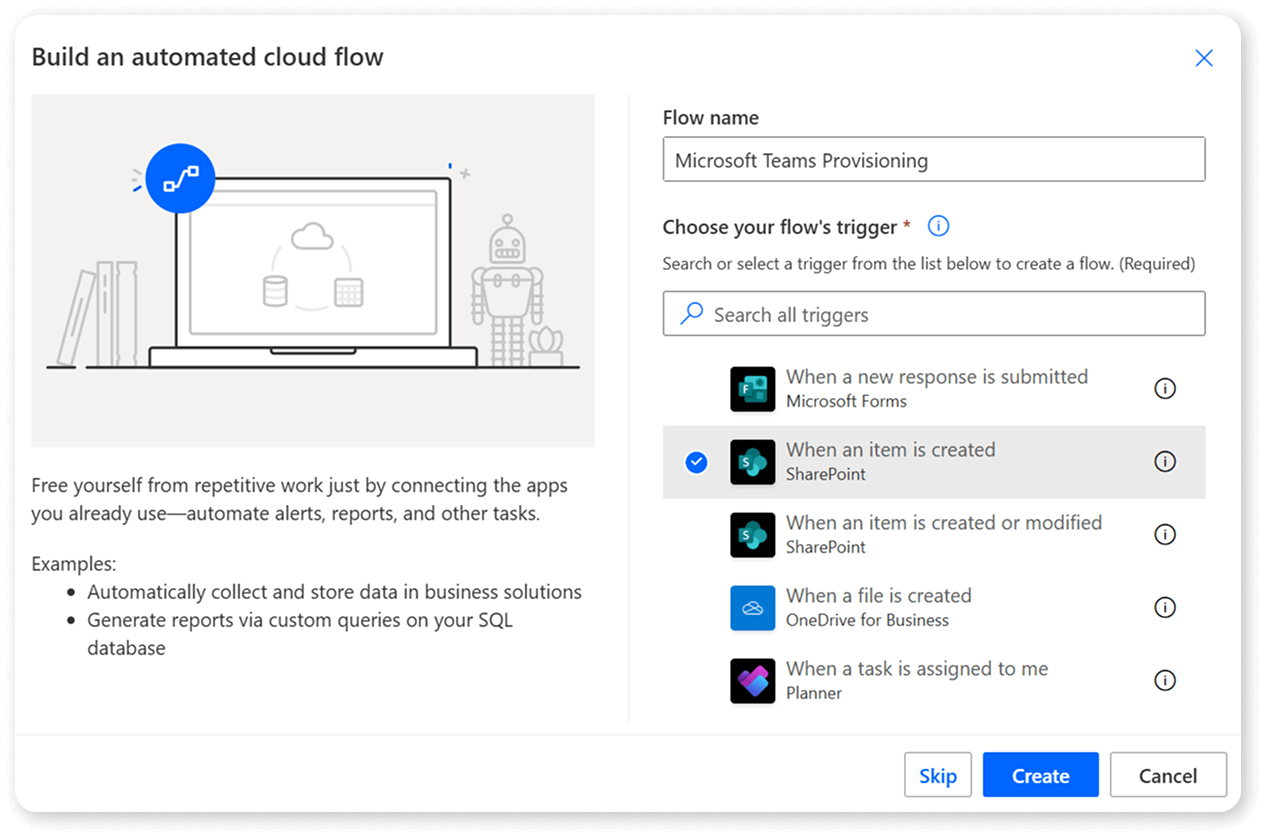
Task: Click the Planner trigger icon
Action: pyautogui.click(x=752, y=681)
